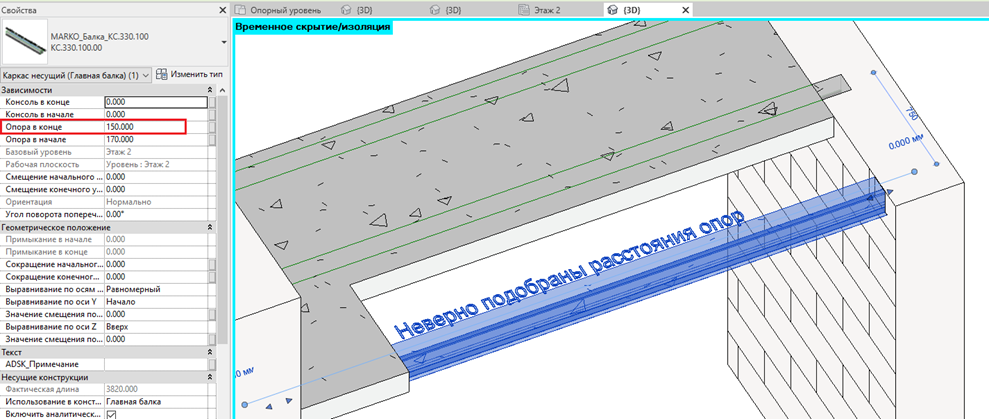
Task: Click the Консоль в конце value field
Action: click(156, 102)
